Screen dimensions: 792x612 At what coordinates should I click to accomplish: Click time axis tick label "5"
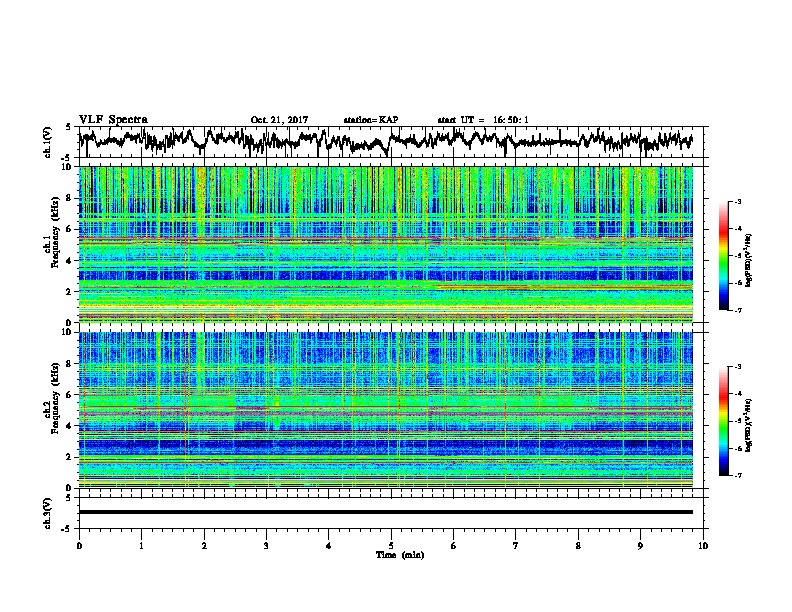[x=391, y=546]
